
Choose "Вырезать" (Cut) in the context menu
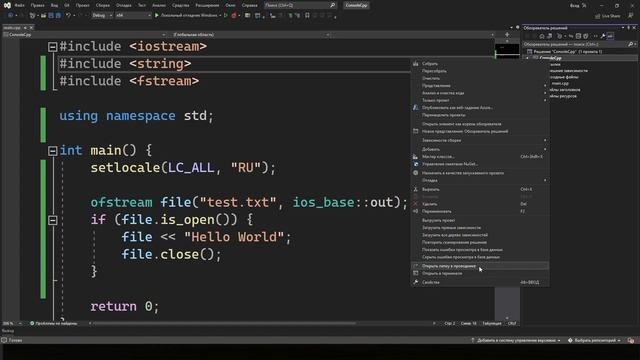480,189
